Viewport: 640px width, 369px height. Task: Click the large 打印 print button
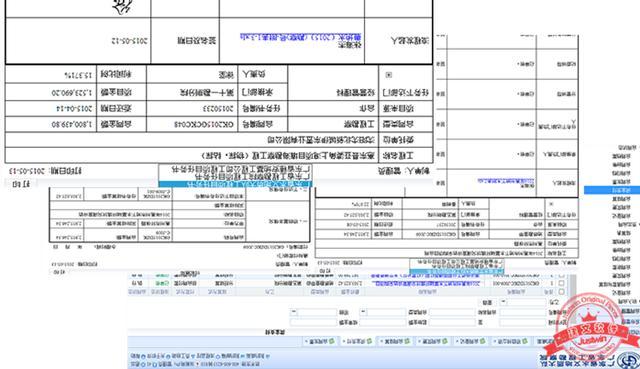pos(20,184)
